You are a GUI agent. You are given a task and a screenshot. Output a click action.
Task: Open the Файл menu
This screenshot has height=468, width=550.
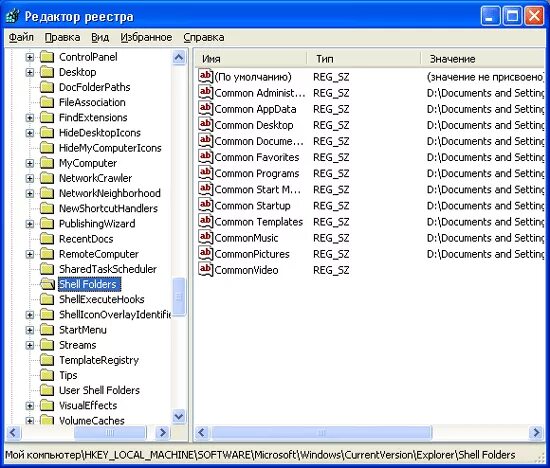tap(21, 37)
